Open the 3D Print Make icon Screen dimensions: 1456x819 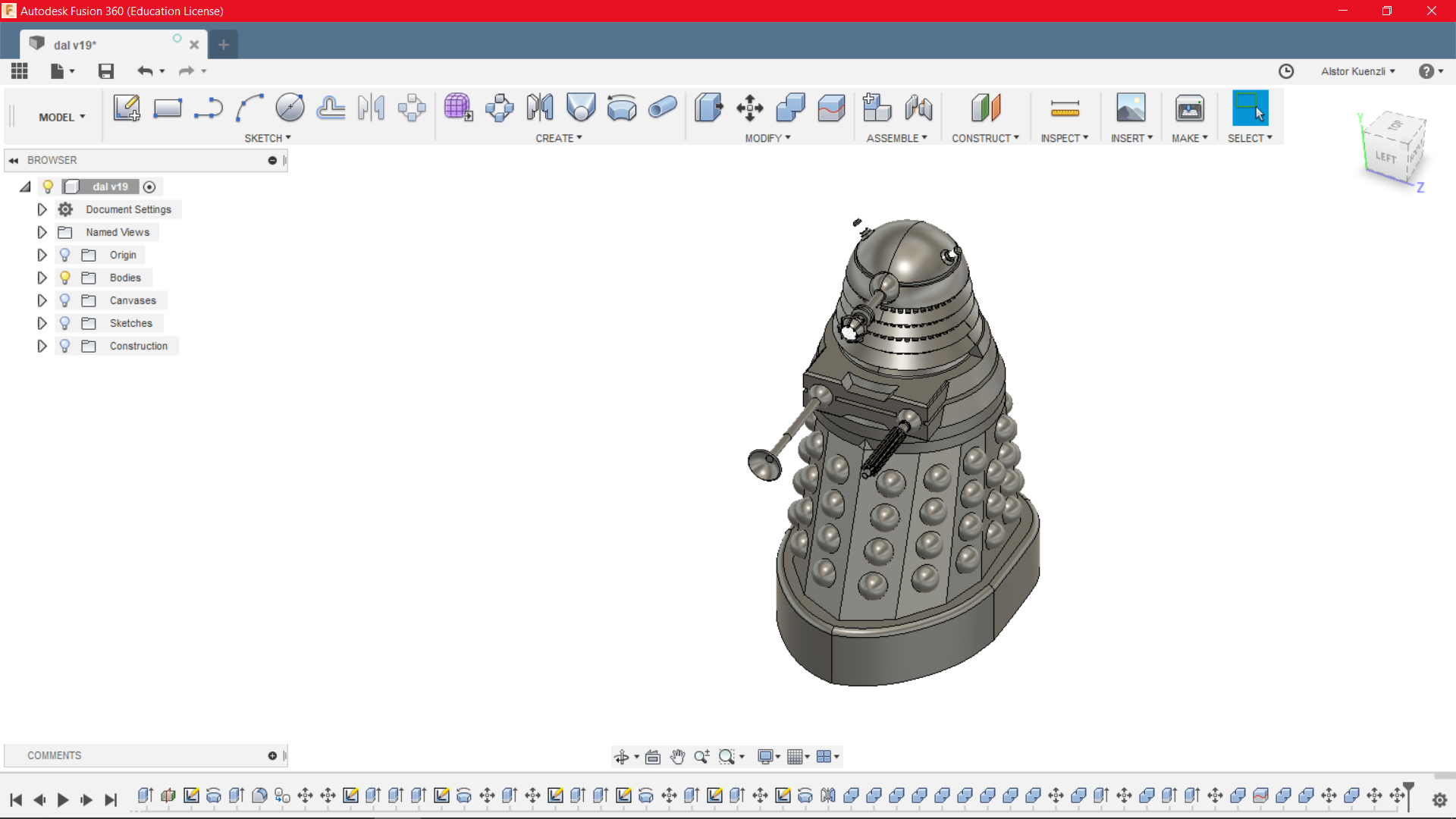(x=1189, y=108)
